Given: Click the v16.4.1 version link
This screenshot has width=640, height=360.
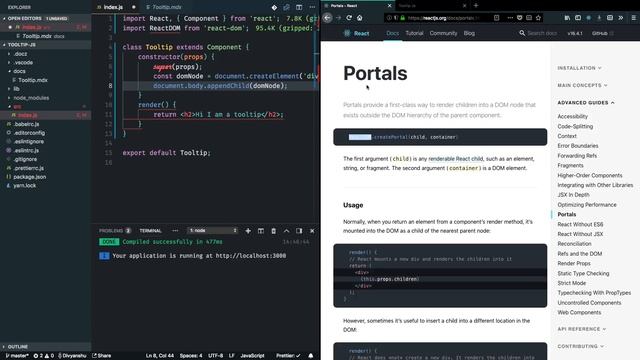Looking at the screenshot, I should tap(575, 33).
